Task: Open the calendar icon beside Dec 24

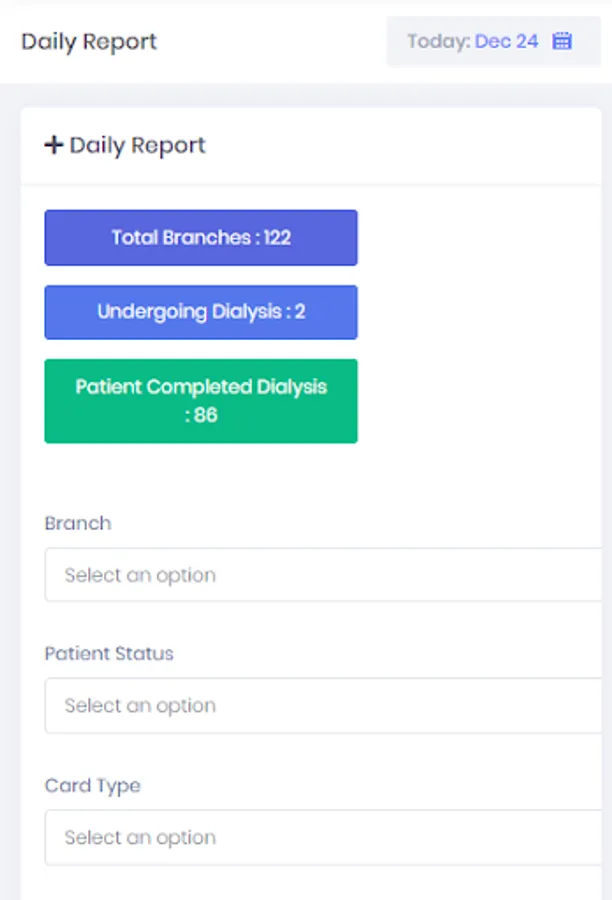Action: pos(562,41)
